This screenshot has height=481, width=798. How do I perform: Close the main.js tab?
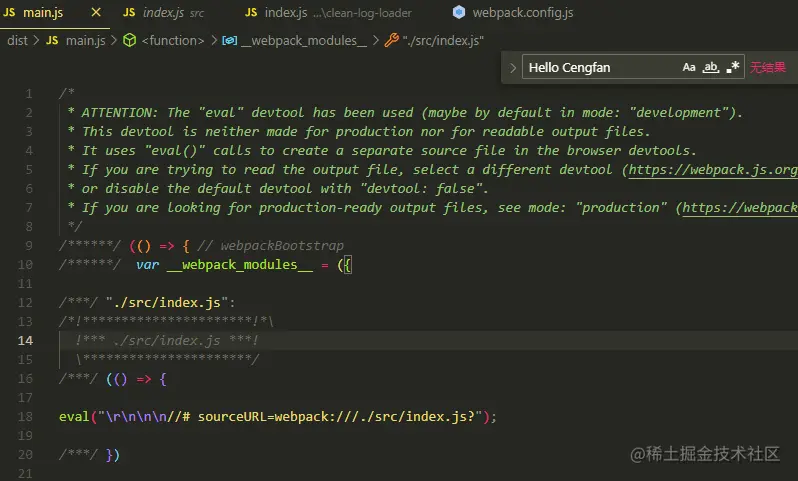pyautogui.click(x=96, y=12)
